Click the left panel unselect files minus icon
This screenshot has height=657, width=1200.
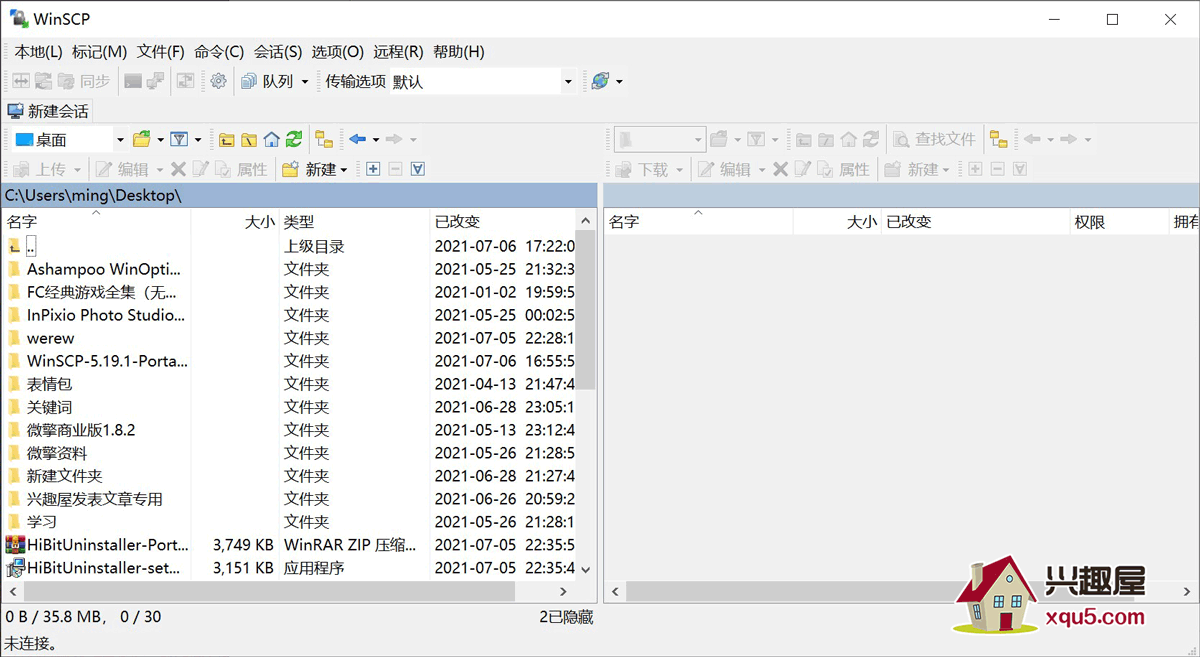click(395, 170)
